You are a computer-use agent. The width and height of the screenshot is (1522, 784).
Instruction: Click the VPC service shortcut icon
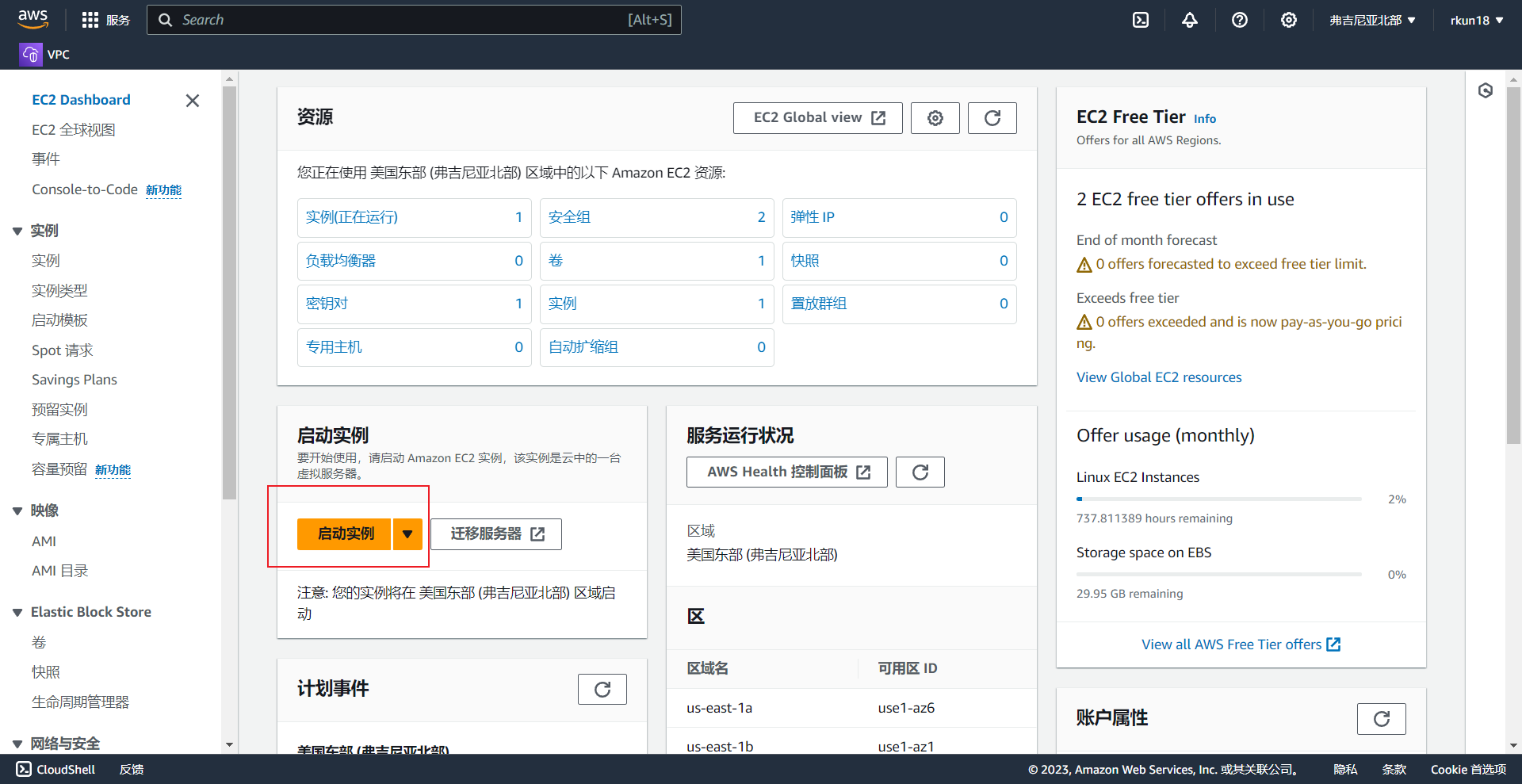click(x=31, y=54)
